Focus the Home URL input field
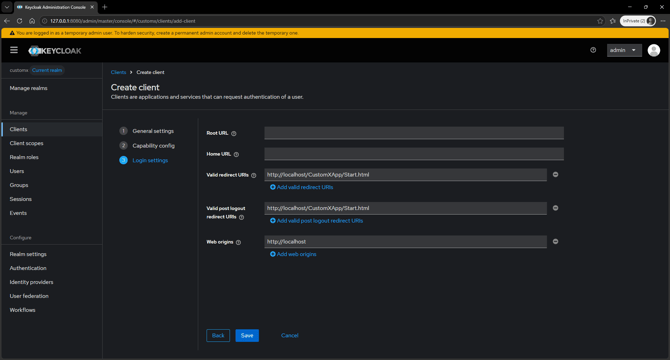Image resolution: width=670 pixels, height=360 pixels. tap(414, 154)
